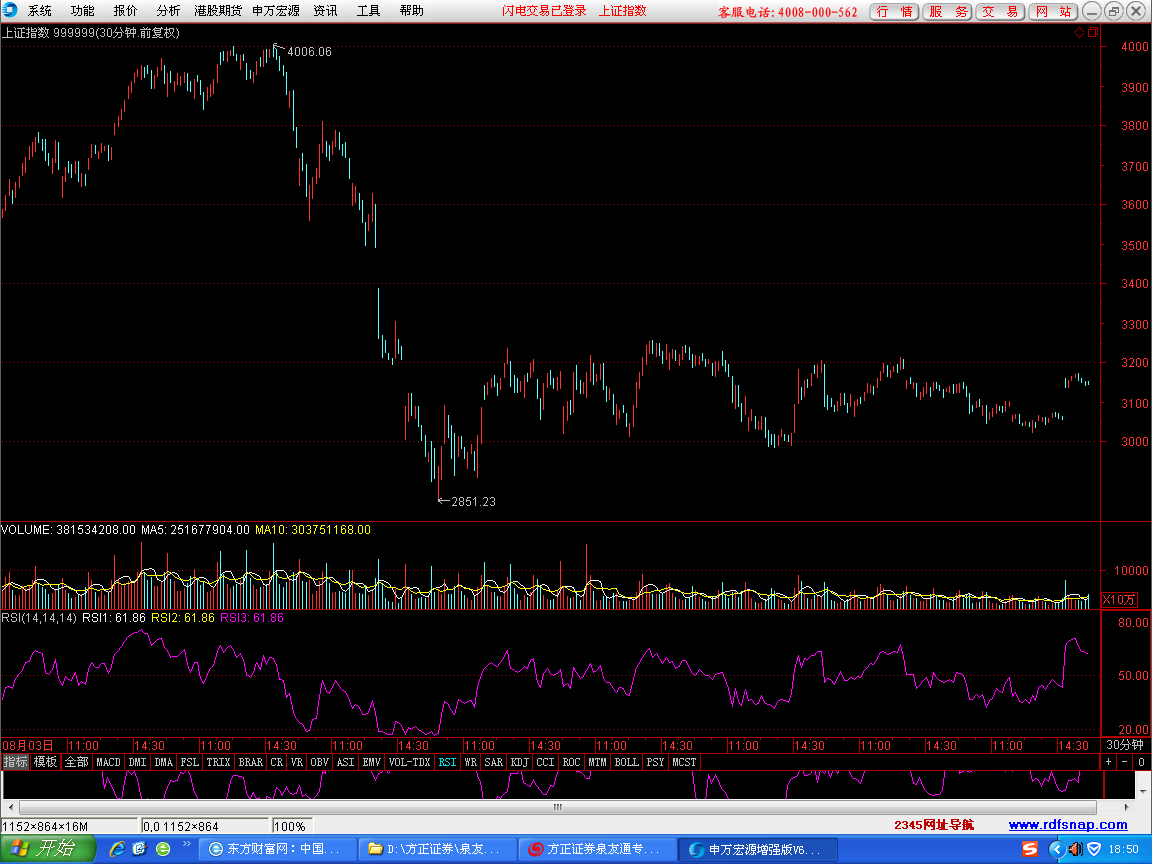Switch to the VOL-TDX indicator
Viewport: 1152px width, 864px height.
(x=409, y=762)
